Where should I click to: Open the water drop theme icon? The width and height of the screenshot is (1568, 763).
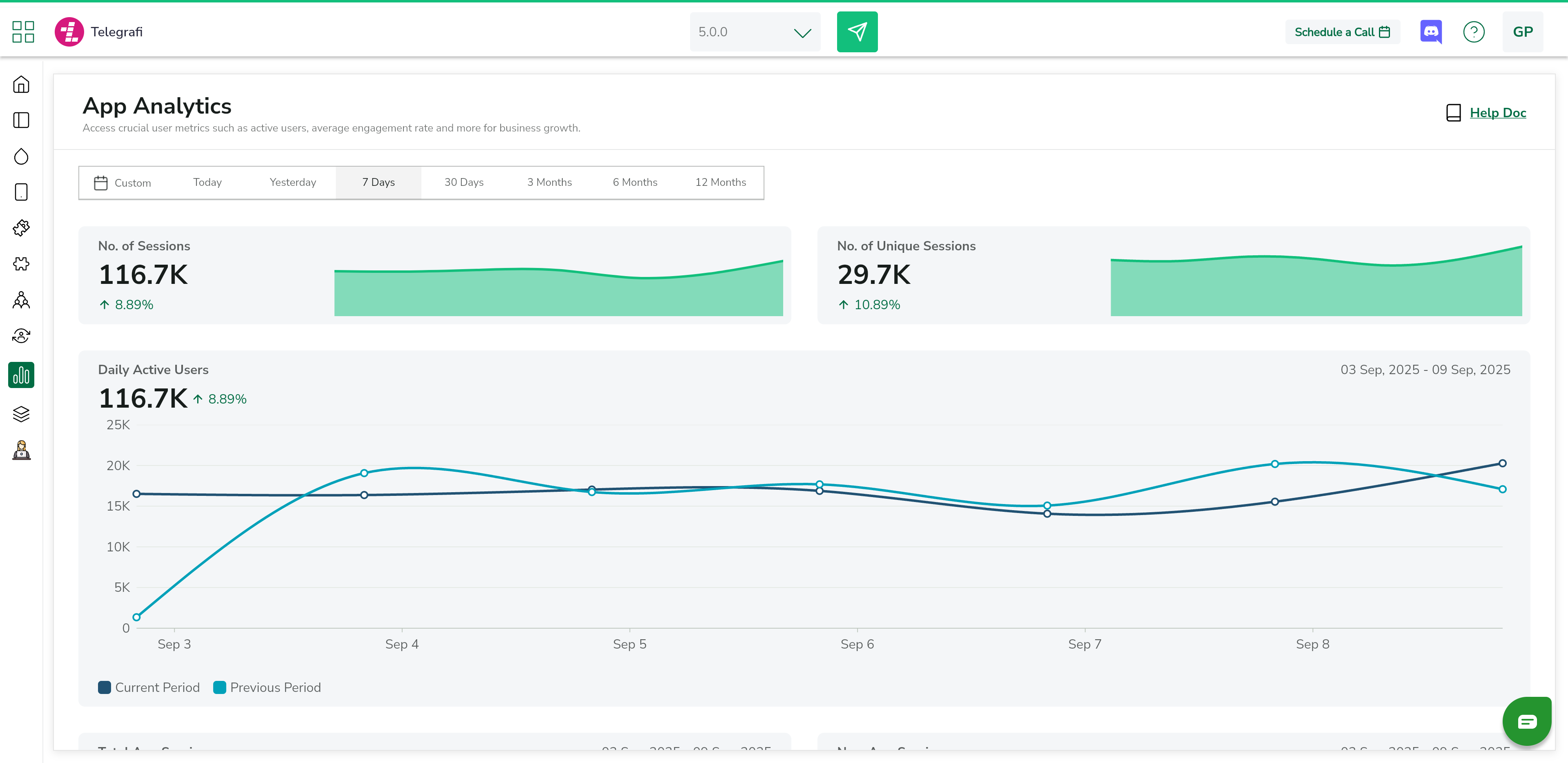tap(21, 156)
